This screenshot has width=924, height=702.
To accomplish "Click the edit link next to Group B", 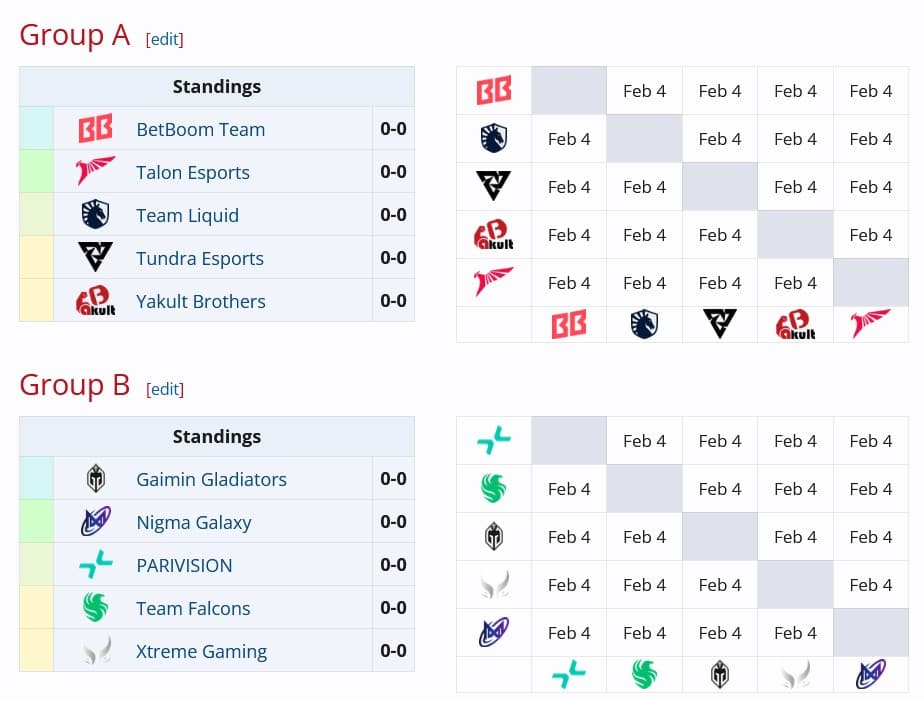I will (x=165, y=389).
